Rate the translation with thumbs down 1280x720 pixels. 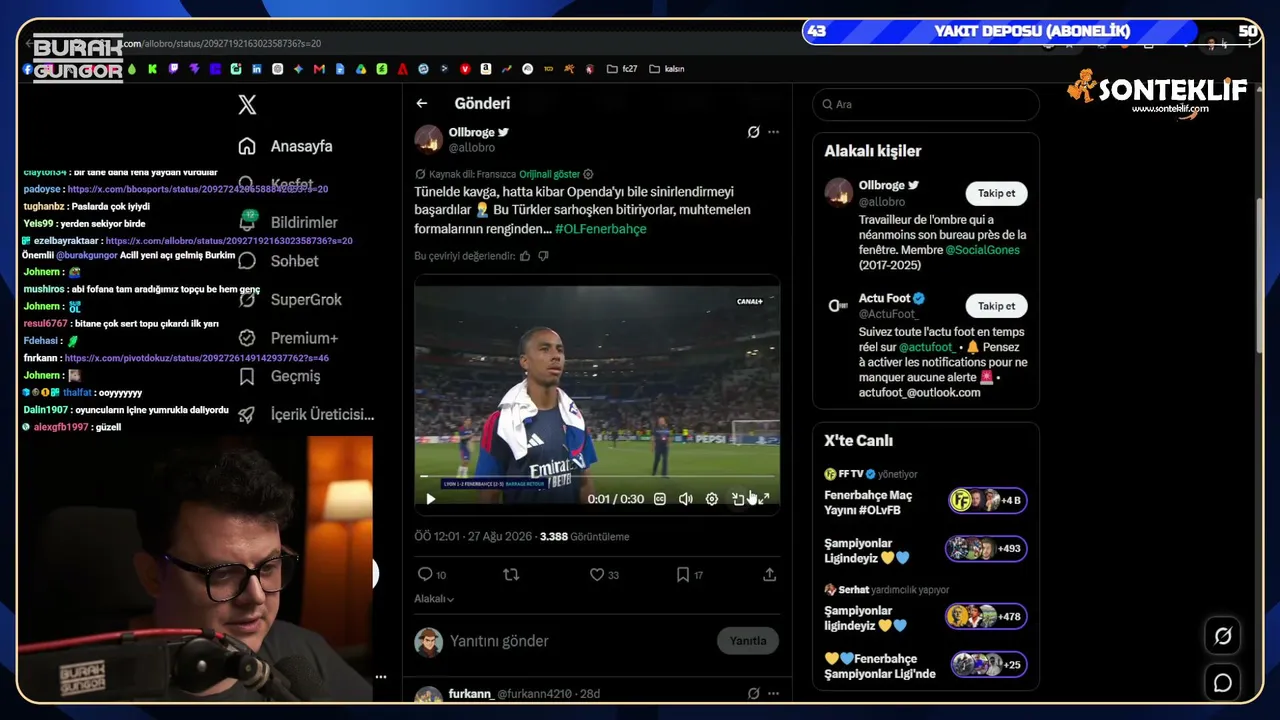pyautogui.click(x=543, y=256)
